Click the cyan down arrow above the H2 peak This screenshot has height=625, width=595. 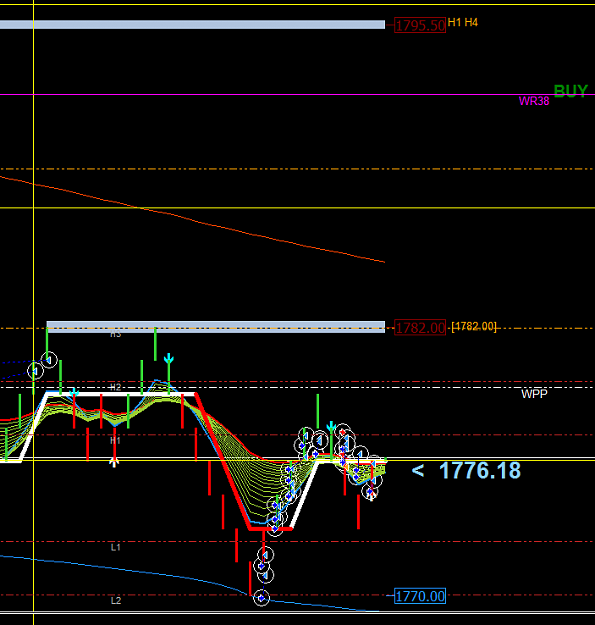coord(169,358)
